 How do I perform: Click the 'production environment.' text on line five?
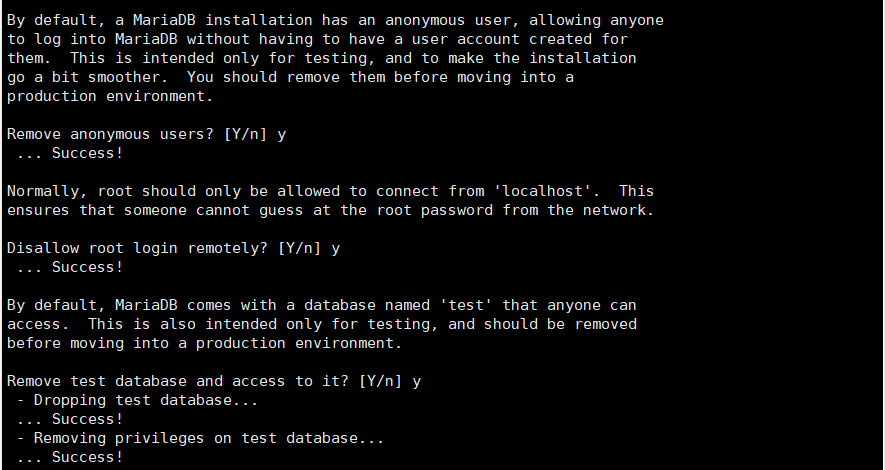point(110,96)
